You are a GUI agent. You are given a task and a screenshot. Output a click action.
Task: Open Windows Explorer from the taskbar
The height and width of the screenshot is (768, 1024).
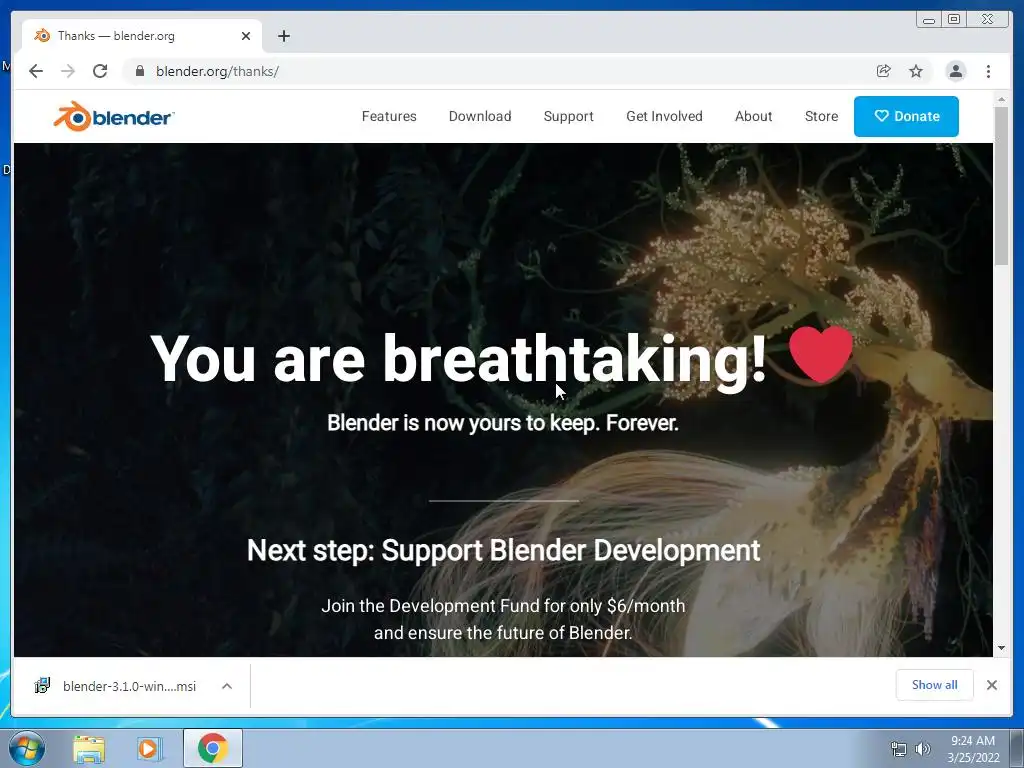click(89, 748)
